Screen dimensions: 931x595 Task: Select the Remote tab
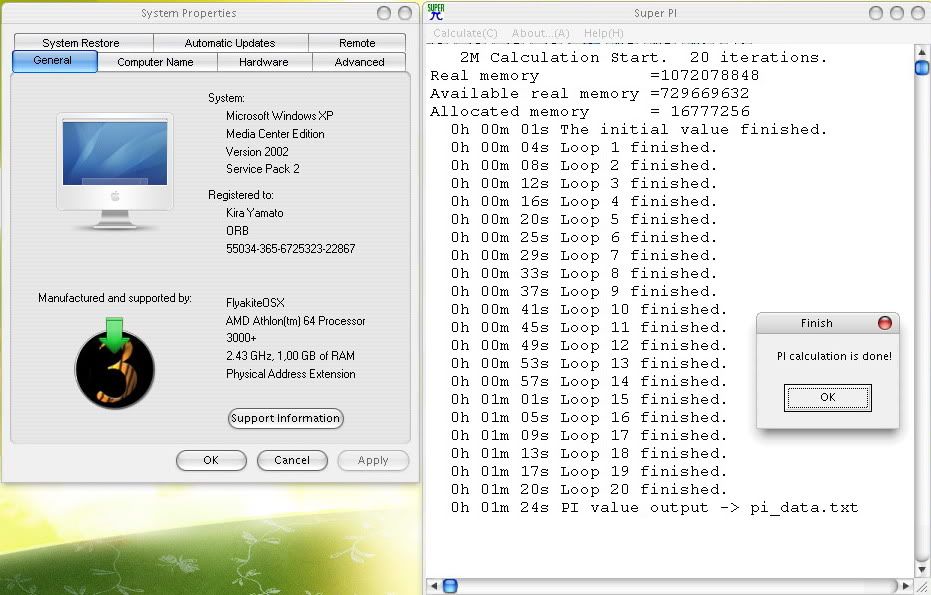coord(357,43)
